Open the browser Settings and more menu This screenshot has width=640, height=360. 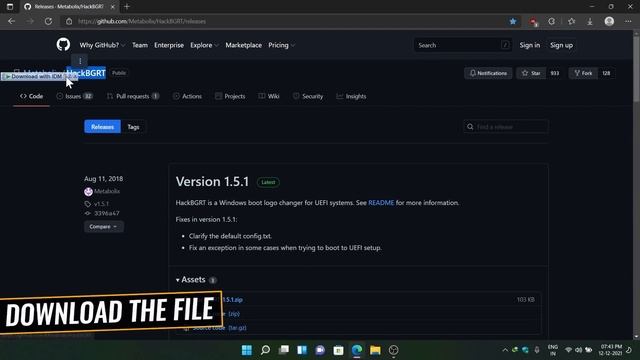(628, 21)
